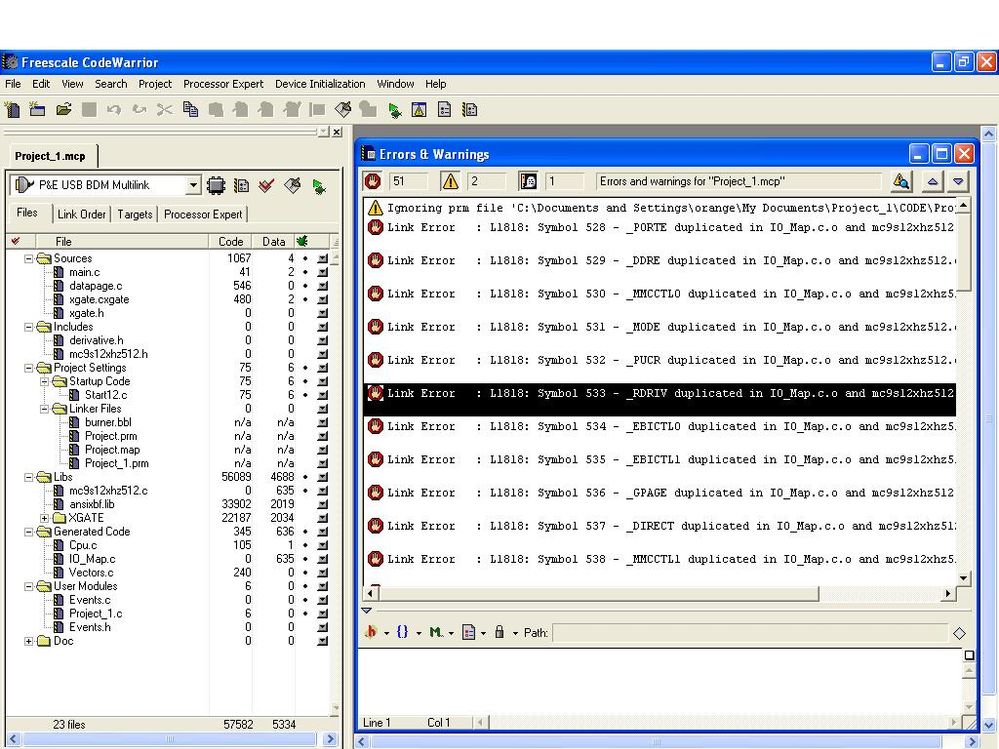The height and width of the screenshot is (749, 999).
Task: Select the Project_1.mcp tab
Action: [50, 156]
